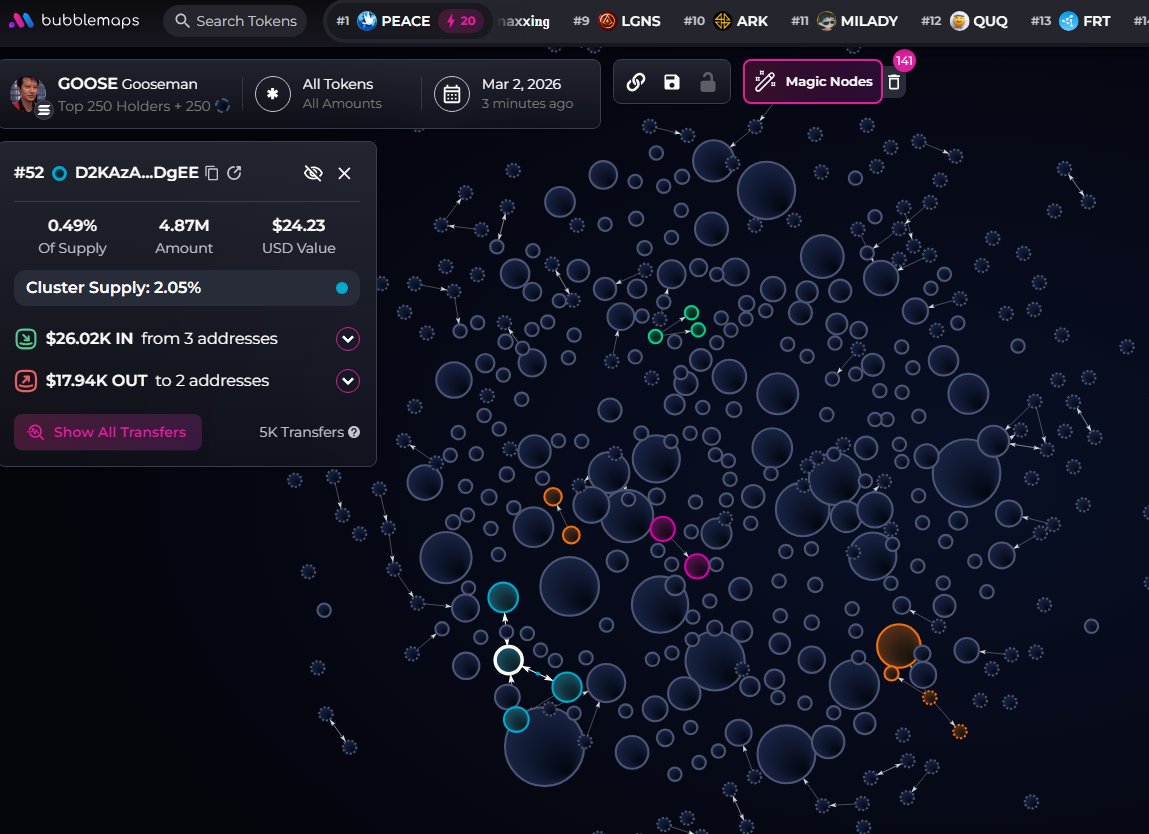Image resolution: width=1149 pixels, height=834 pixels.
Task: Save the current bubble map
Action: click(669, 81)
